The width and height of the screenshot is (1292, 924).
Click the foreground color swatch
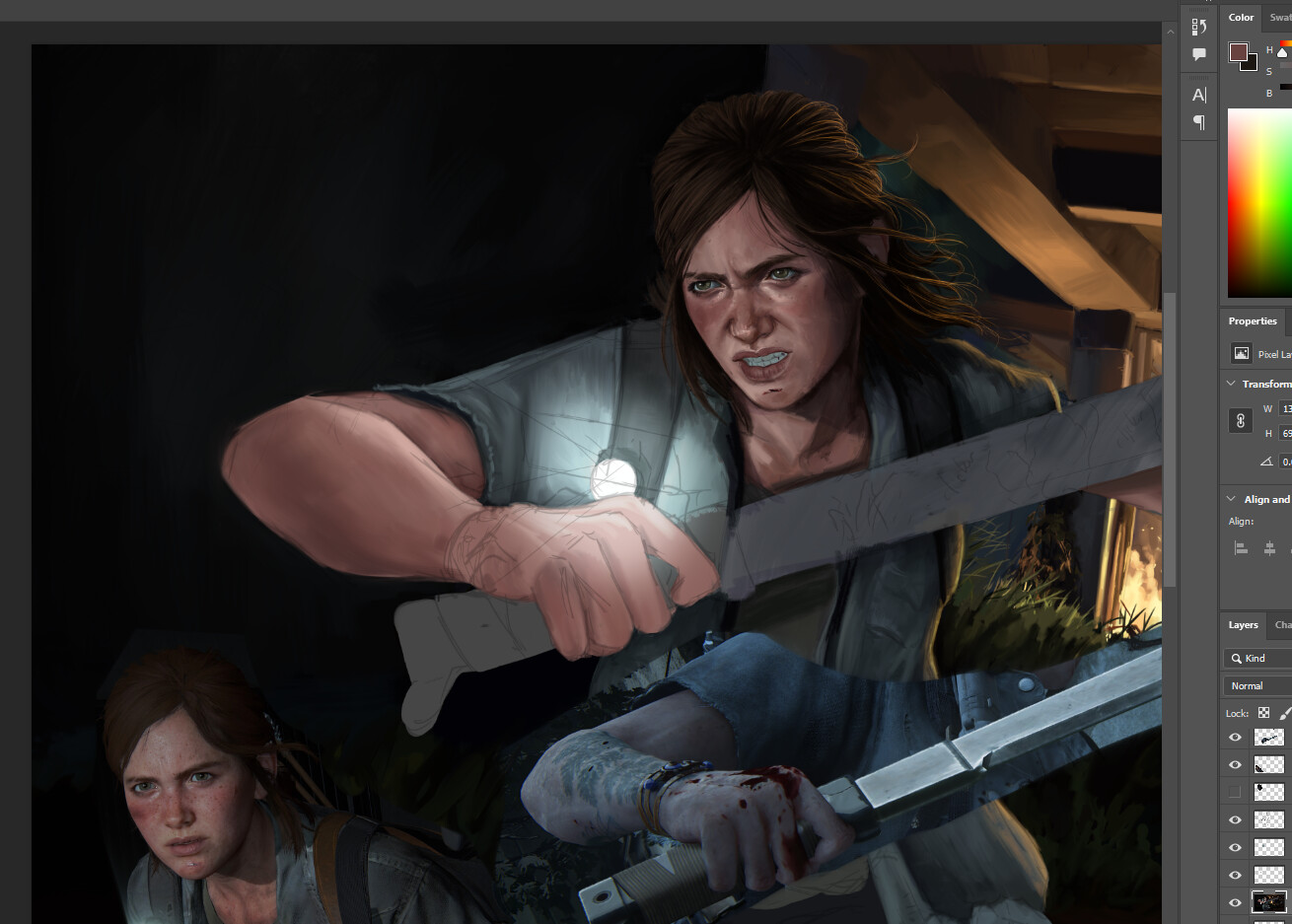[x=1239, y=52]
